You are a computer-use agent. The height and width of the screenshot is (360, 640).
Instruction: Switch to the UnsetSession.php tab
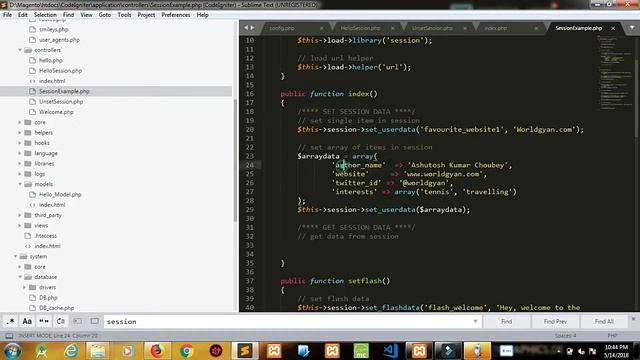(x=432, y=28)
